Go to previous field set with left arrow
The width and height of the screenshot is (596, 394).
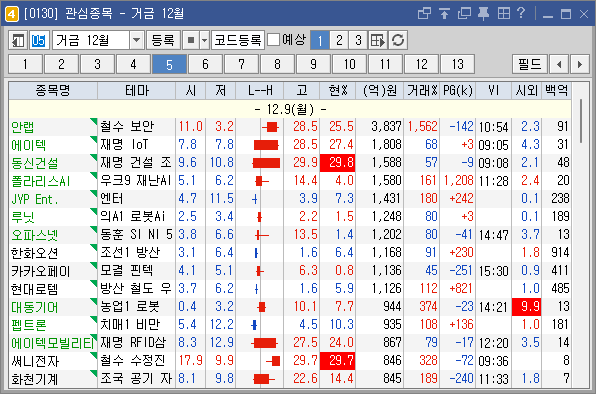click(x=559, y=64)
